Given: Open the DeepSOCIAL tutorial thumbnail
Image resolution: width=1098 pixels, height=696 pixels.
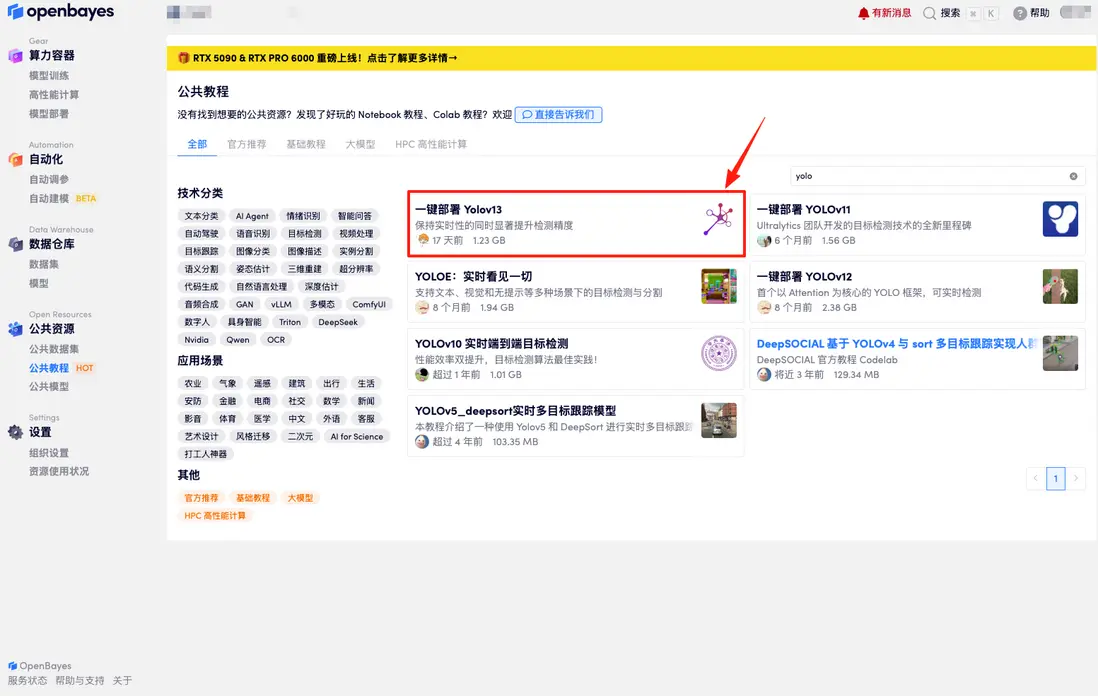Looking at the screenshot, I should (1060, 354).
